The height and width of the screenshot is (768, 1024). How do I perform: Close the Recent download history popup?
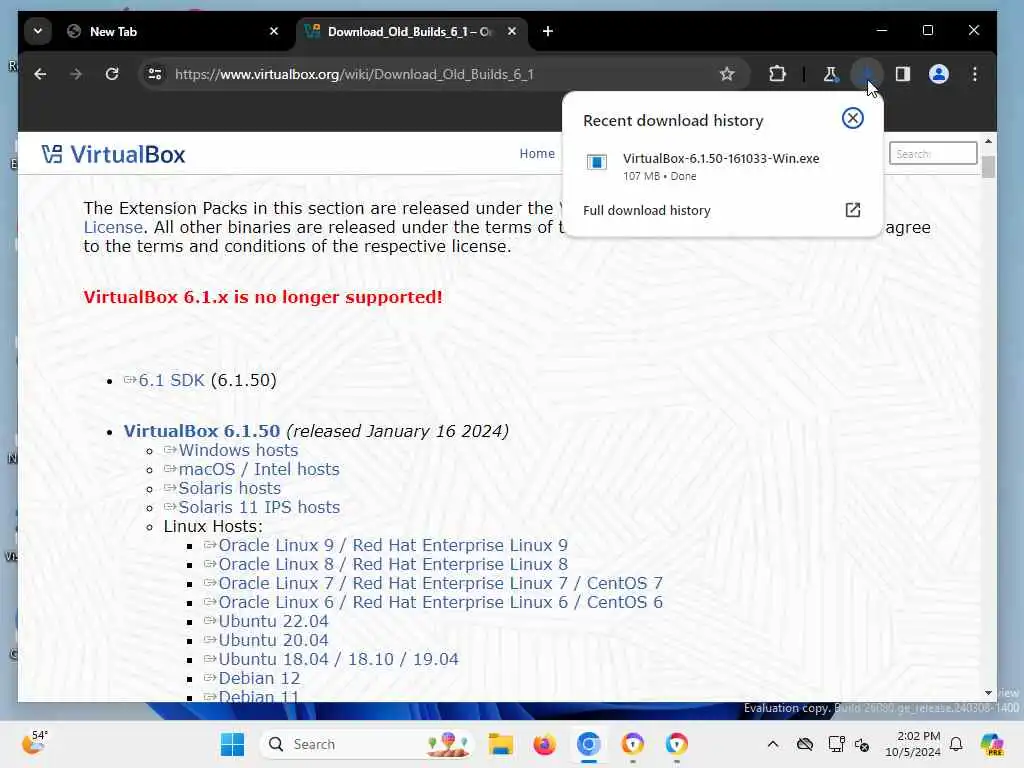(852, 118)
